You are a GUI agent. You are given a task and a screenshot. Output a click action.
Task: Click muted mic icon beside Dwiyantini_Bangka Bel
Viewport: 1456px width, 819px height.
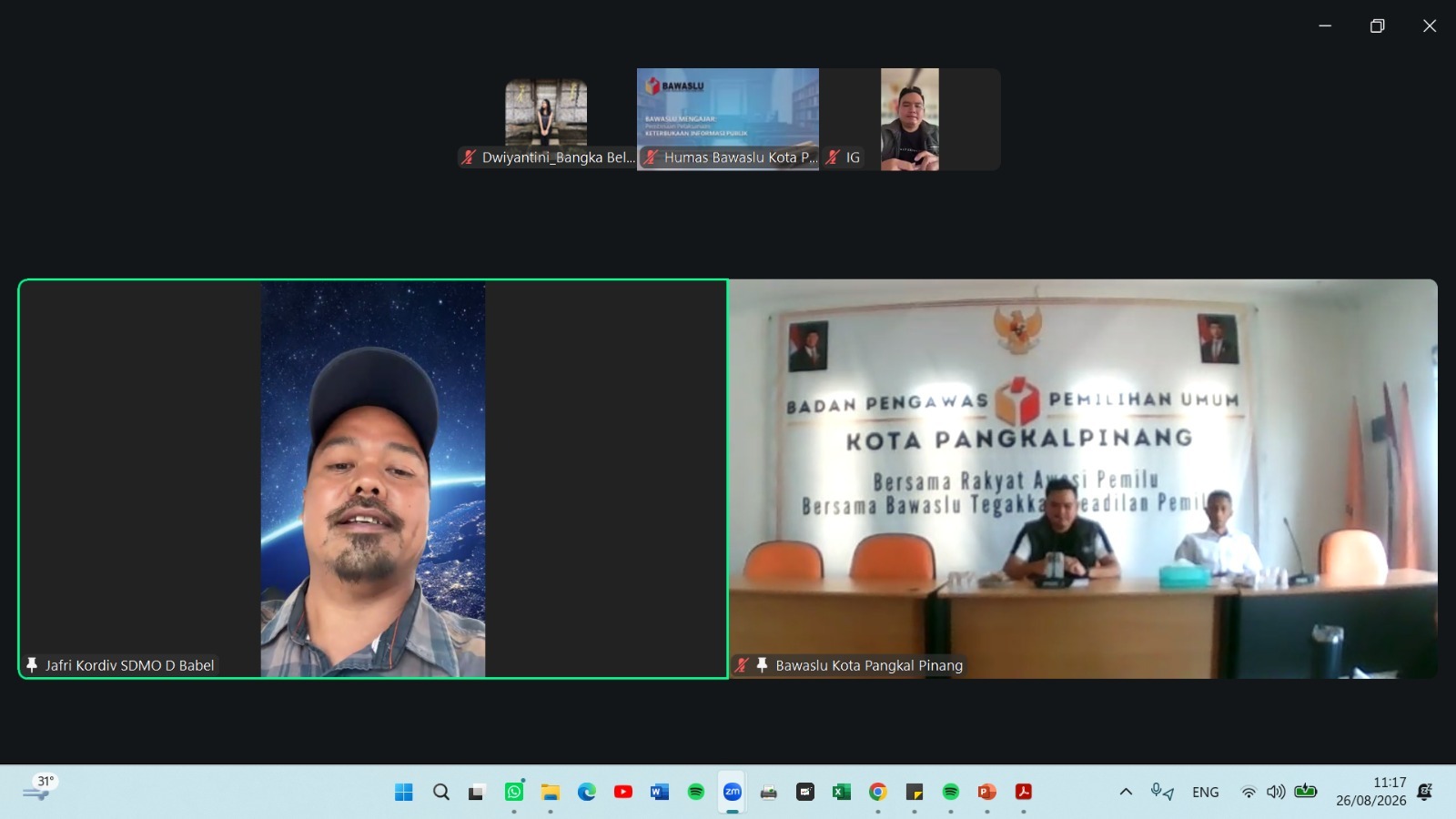click(x=469, y=157)
